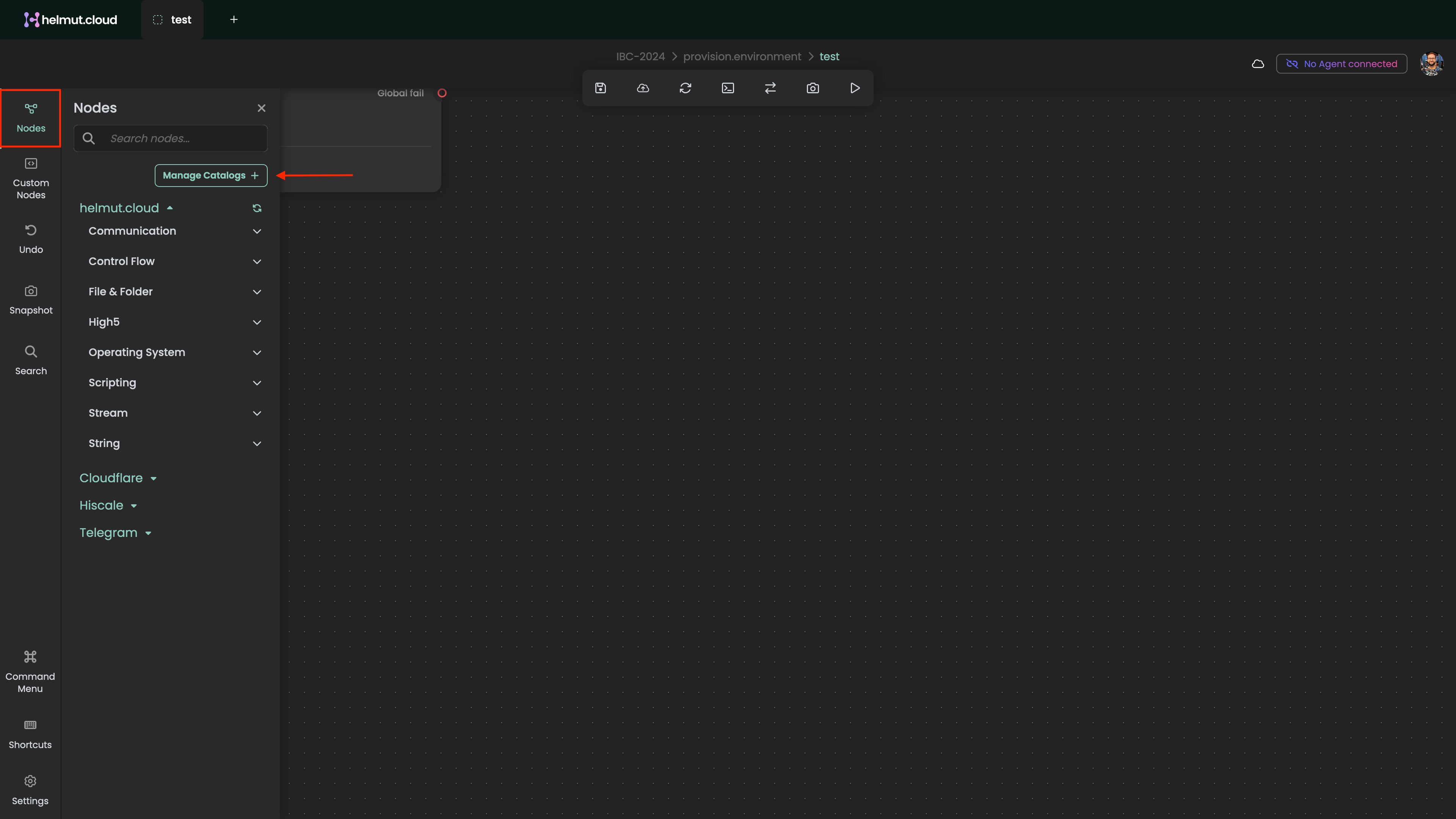Click the cloud upload icon in the toolbar
Viewport: 1456px width, 819px height.
click(x=643, y=88)
